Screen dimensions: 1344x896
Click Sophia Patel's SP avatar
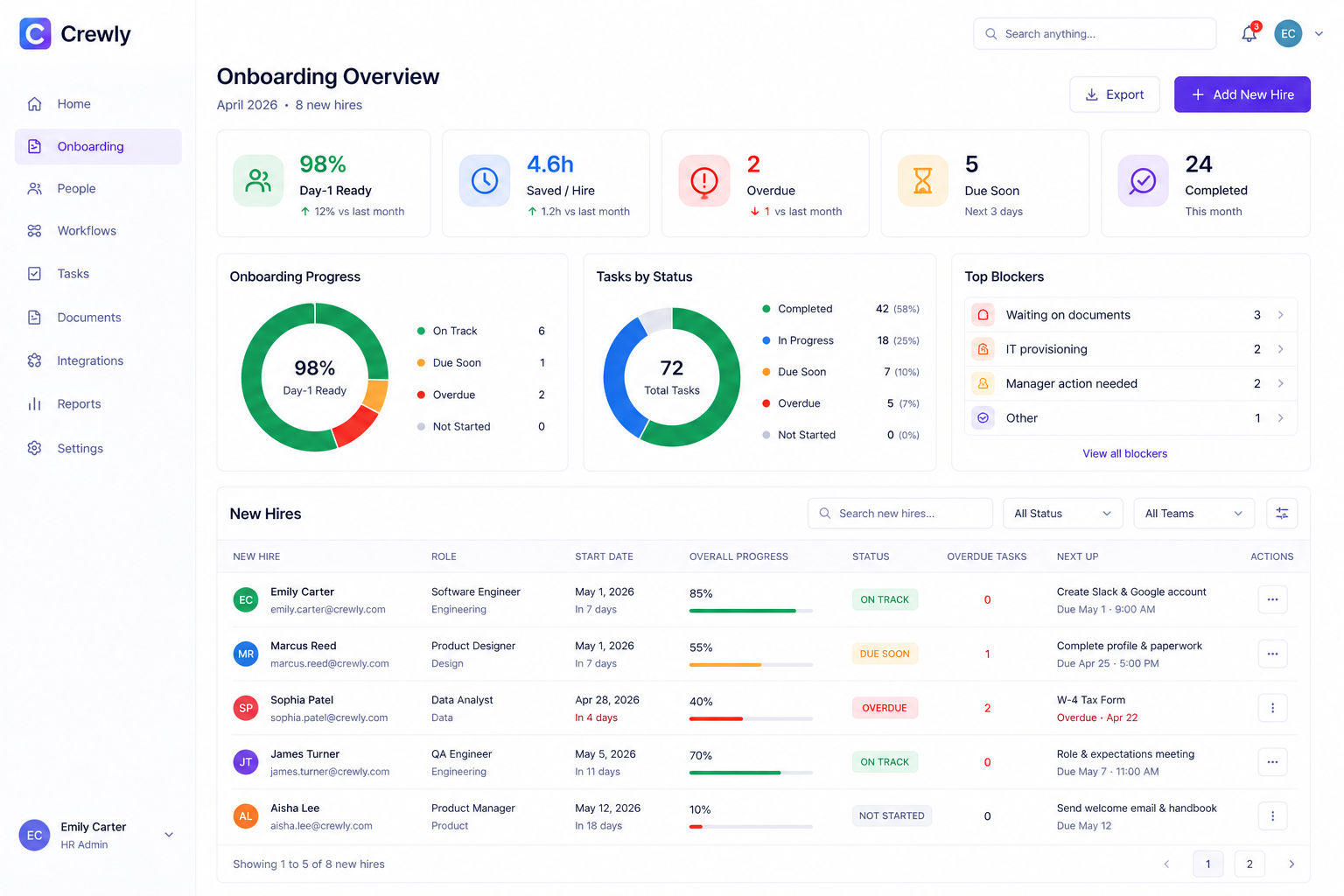[246, 708]
